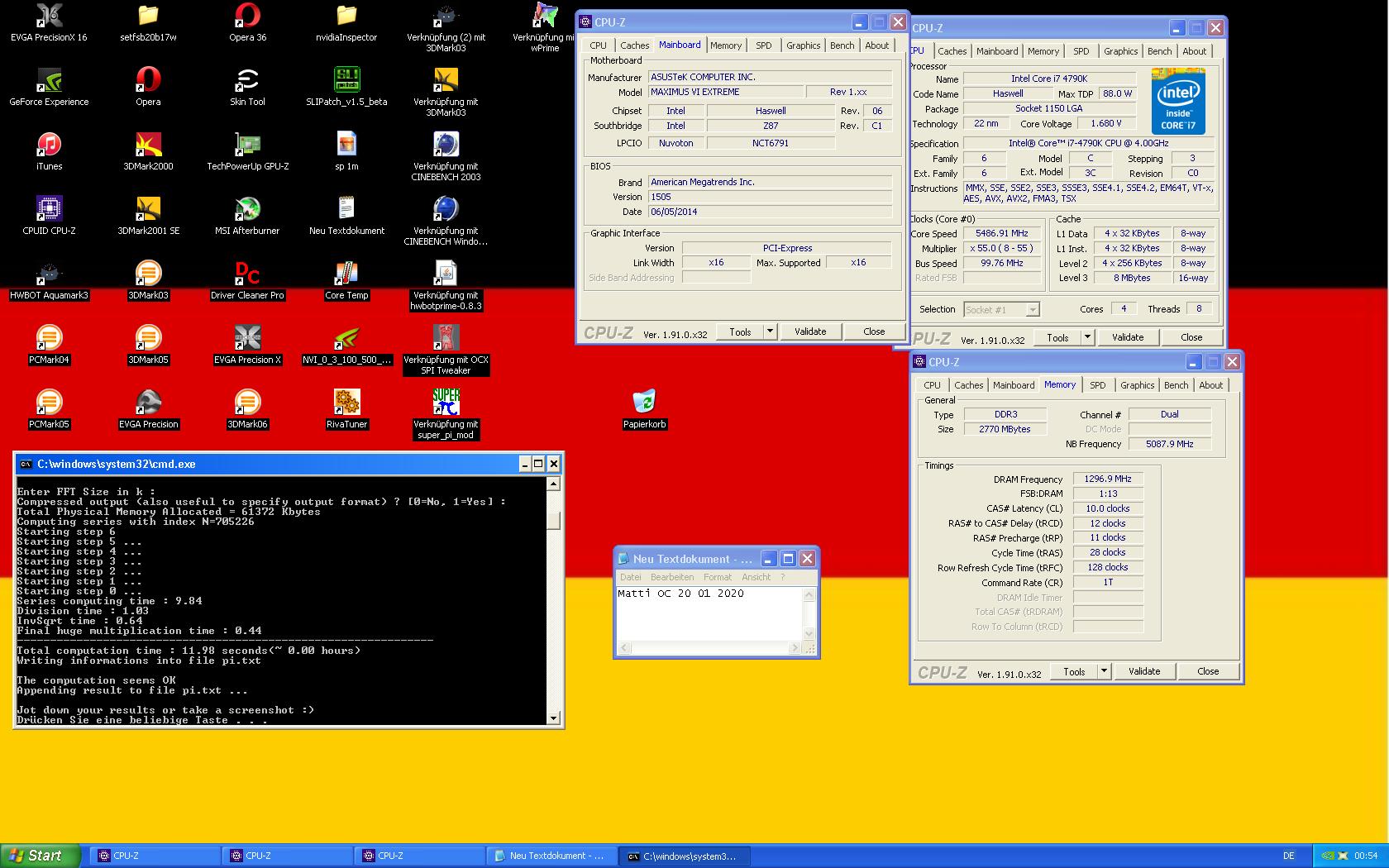1389x868 pixels.
Task: Launch EVGA Precision X icon
Action: click(247, 345)
